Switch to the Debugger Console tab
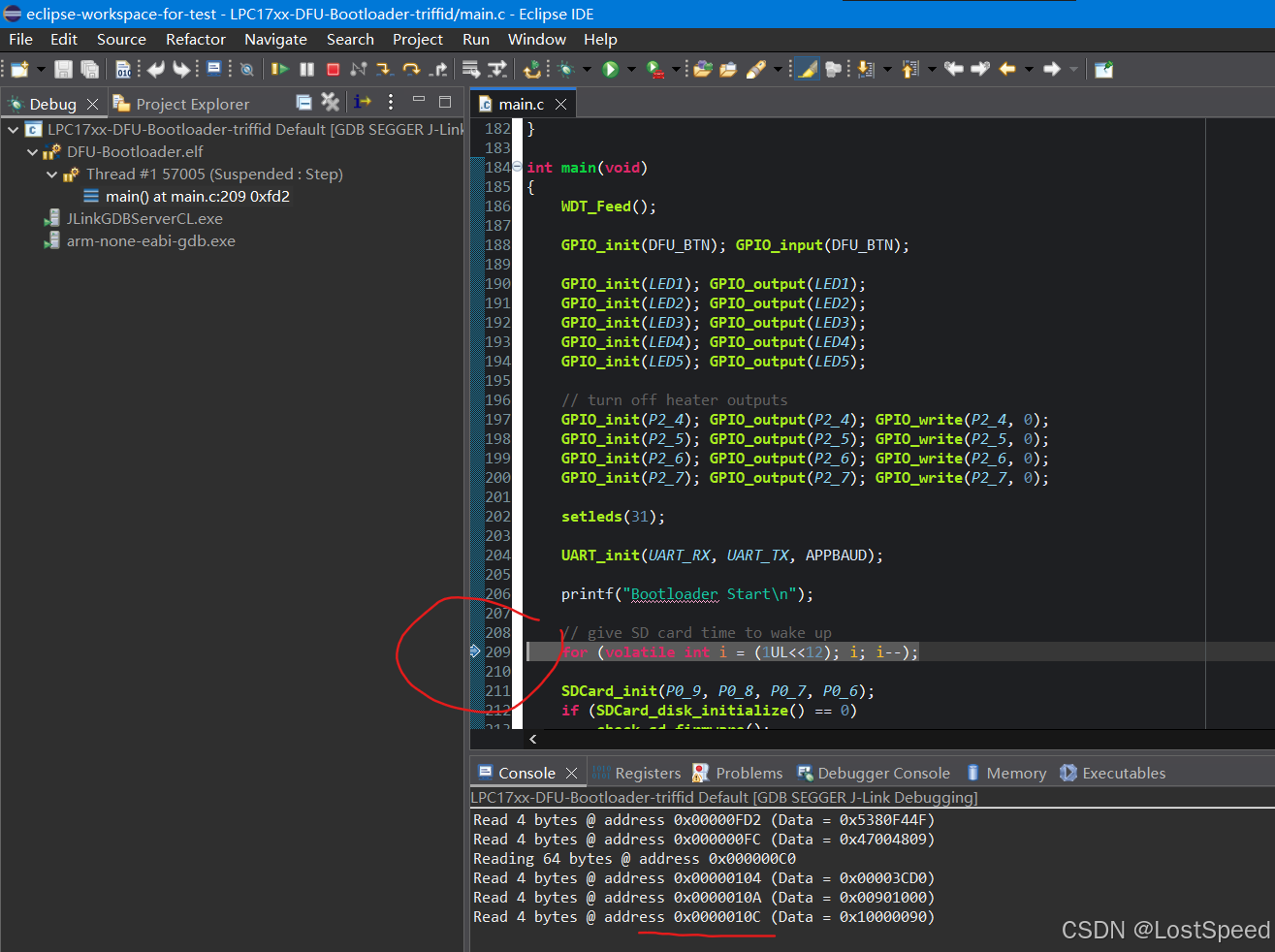 pos(874,773)
